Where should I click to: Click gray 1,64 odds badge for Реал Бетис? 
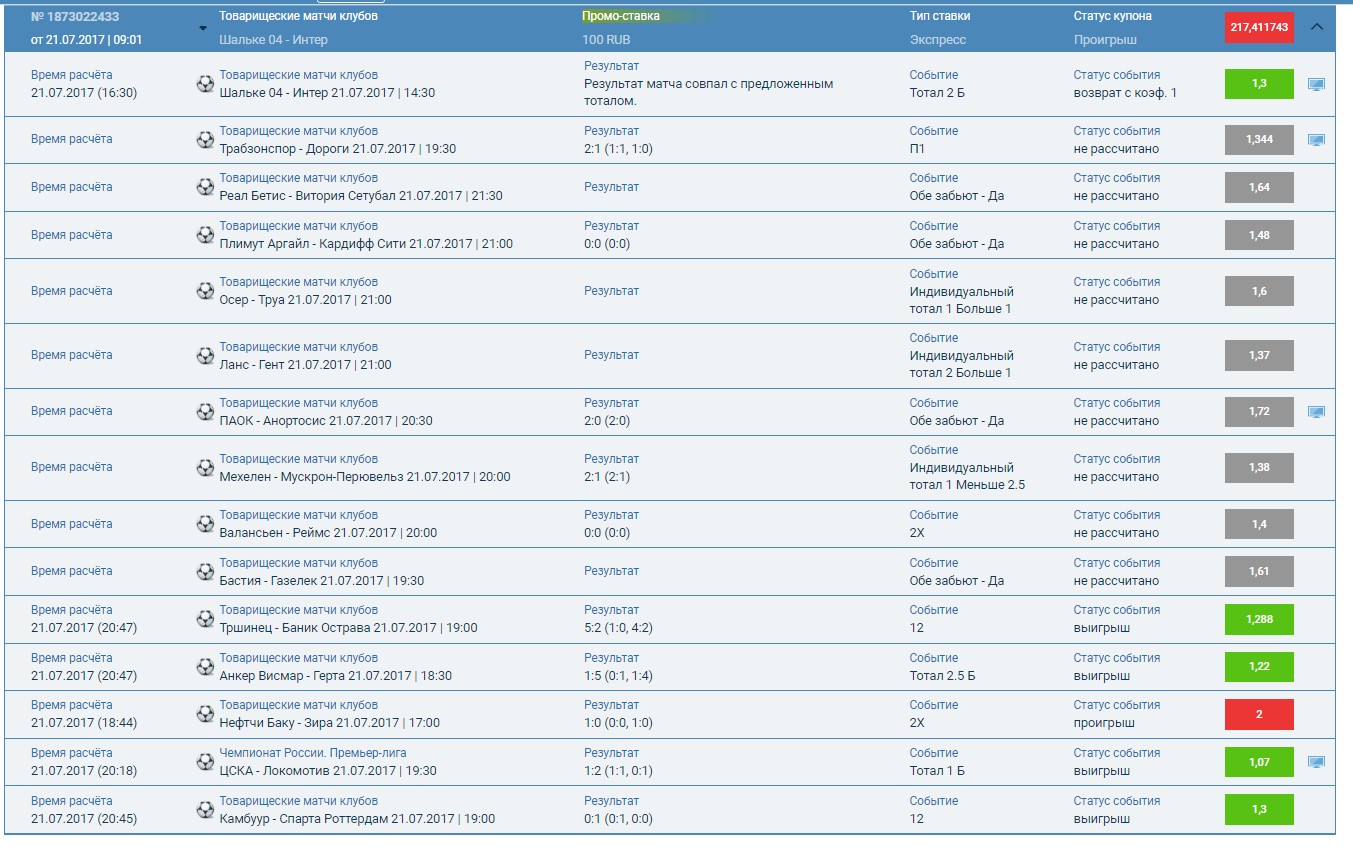(x=1259, y=187)
